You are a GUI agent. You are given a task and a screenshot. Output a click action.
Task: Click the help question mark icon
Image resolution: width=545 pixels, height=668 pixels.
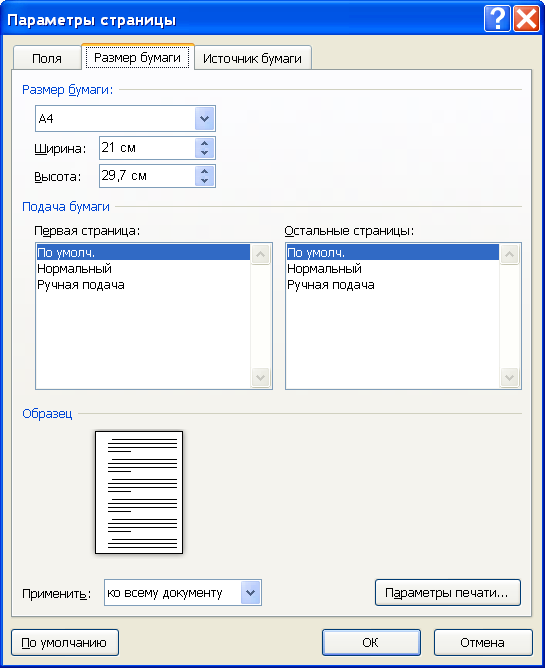[x=497, y=19]
